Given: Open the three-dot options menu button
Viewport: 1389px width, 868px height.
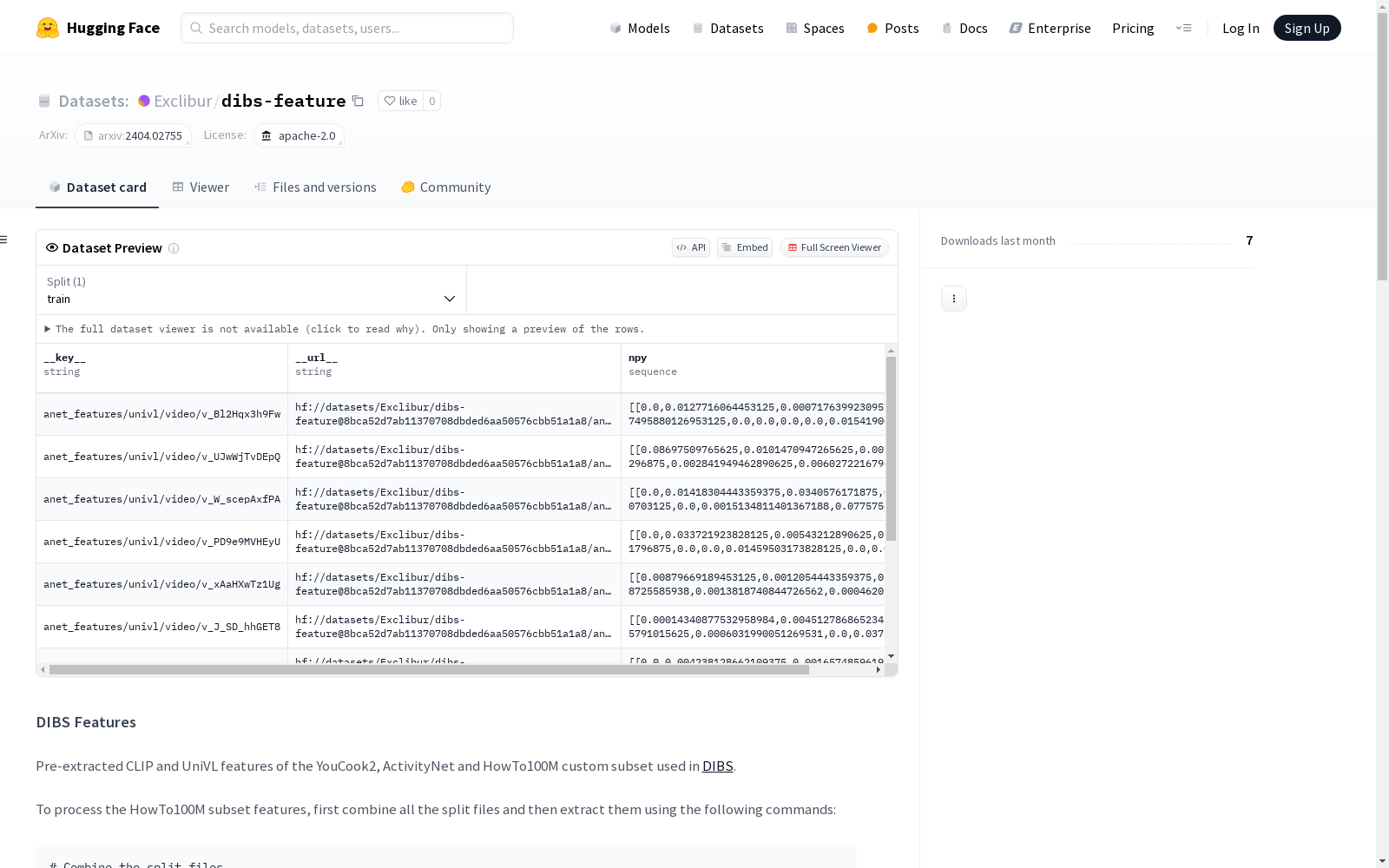Looking at the screenshot, I should tap(954, 299).
